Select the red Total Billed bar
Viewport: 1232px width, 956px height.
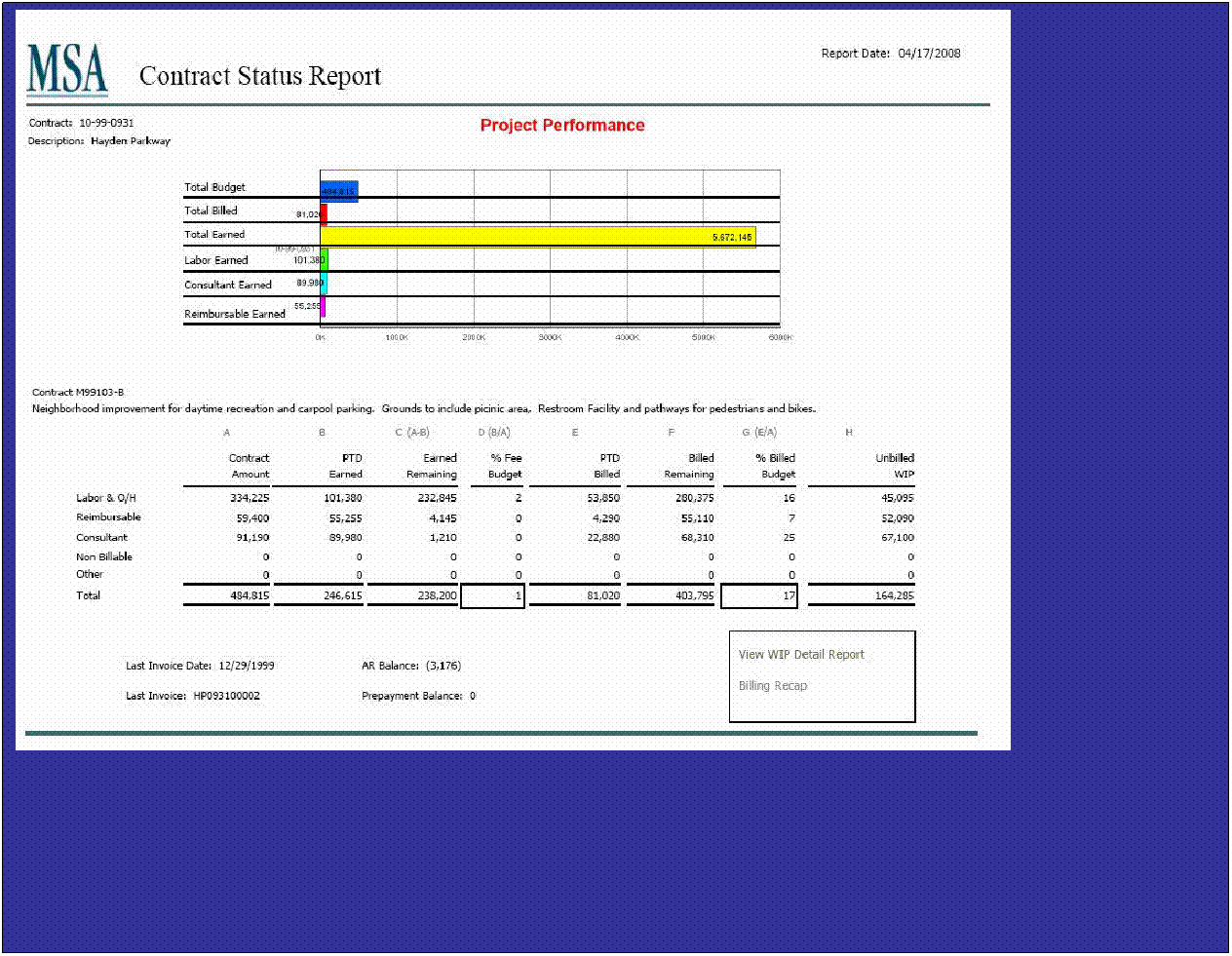coord(324,213)
